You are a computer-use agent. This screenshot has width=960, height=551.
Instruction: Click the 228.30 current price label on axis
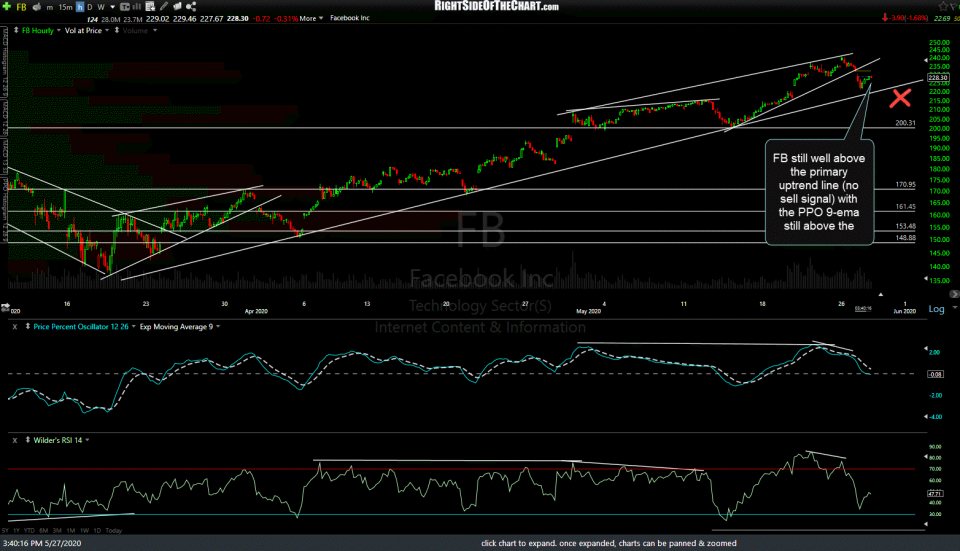coord(937,78)
